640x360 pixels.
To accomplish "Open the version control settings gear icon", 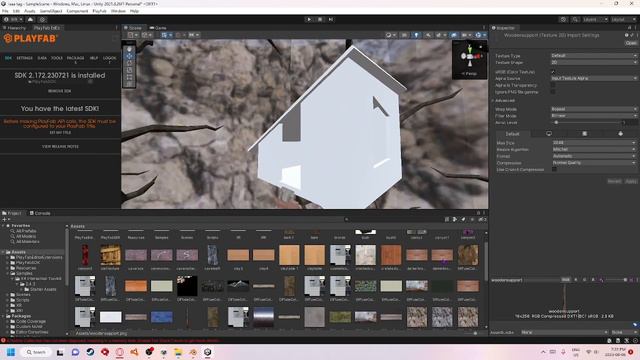I will (x=42, y=19).
